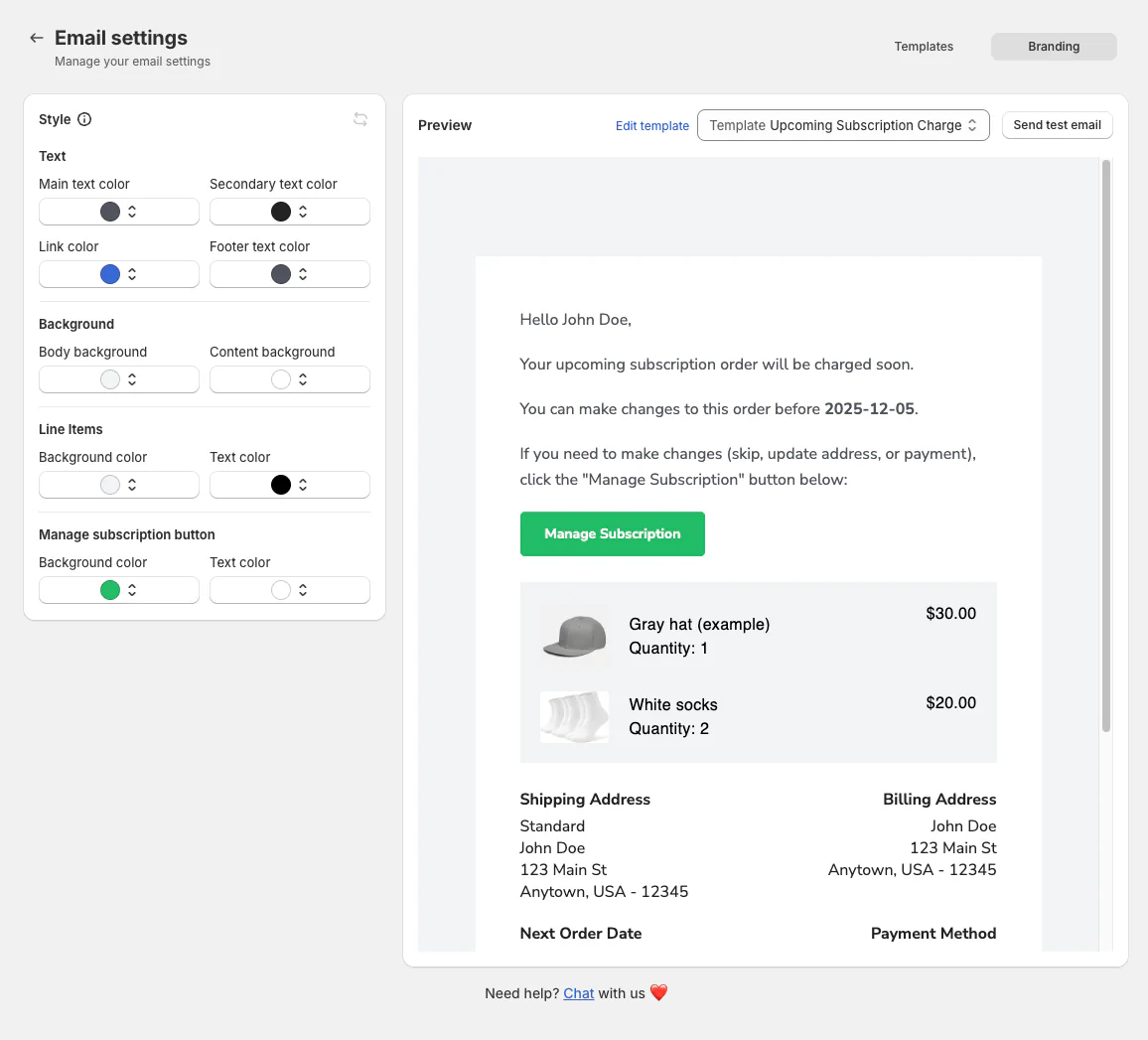
Task: Click the Hello John Doe greeting
Action: coord(575,319)
